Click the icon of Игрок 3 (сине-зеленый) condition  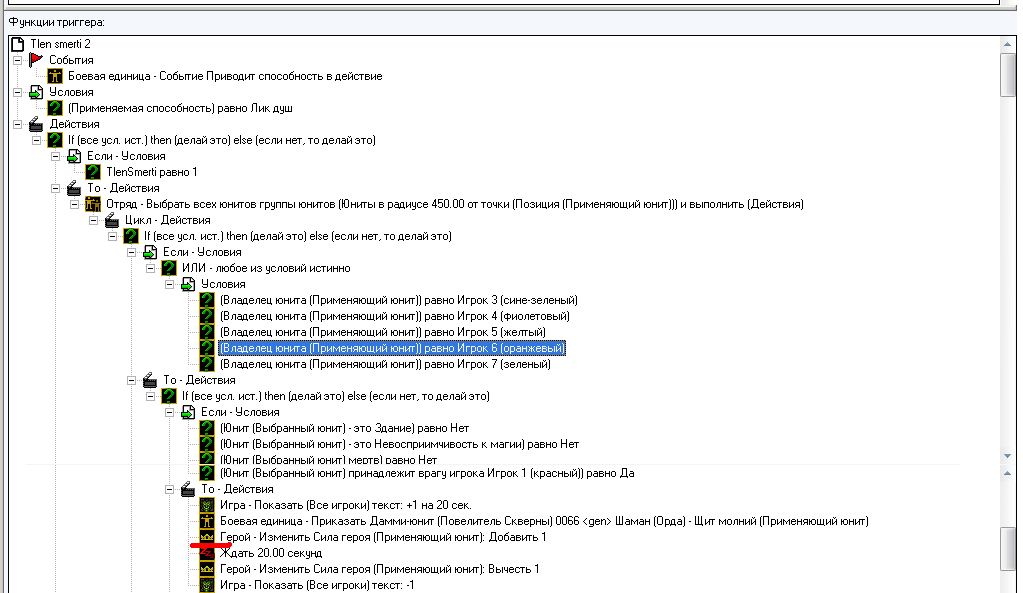point(207,300)
